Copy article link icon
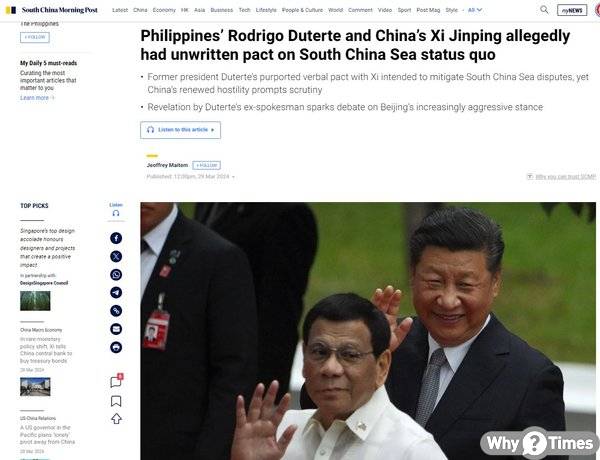Viewport: 600px width, 460px height. tap(116, 310)
